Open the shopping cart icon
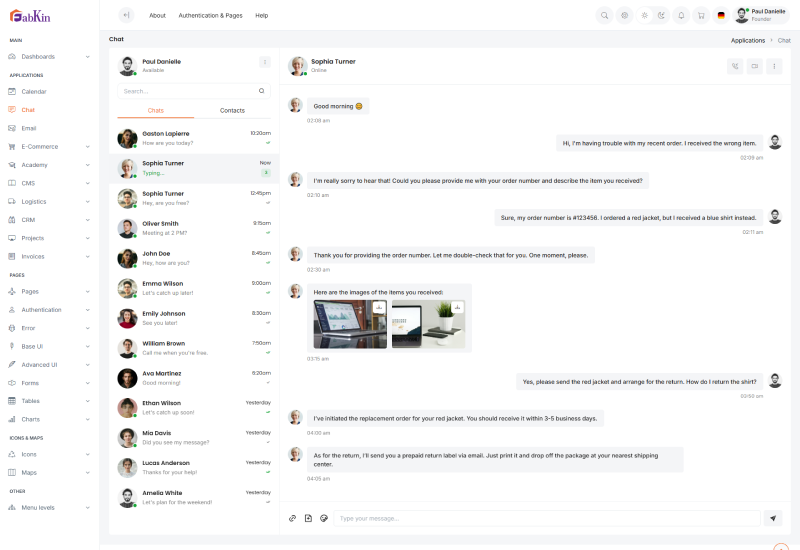Image resolution: width=800 pixels, height=550 pixels. point(700,15)
